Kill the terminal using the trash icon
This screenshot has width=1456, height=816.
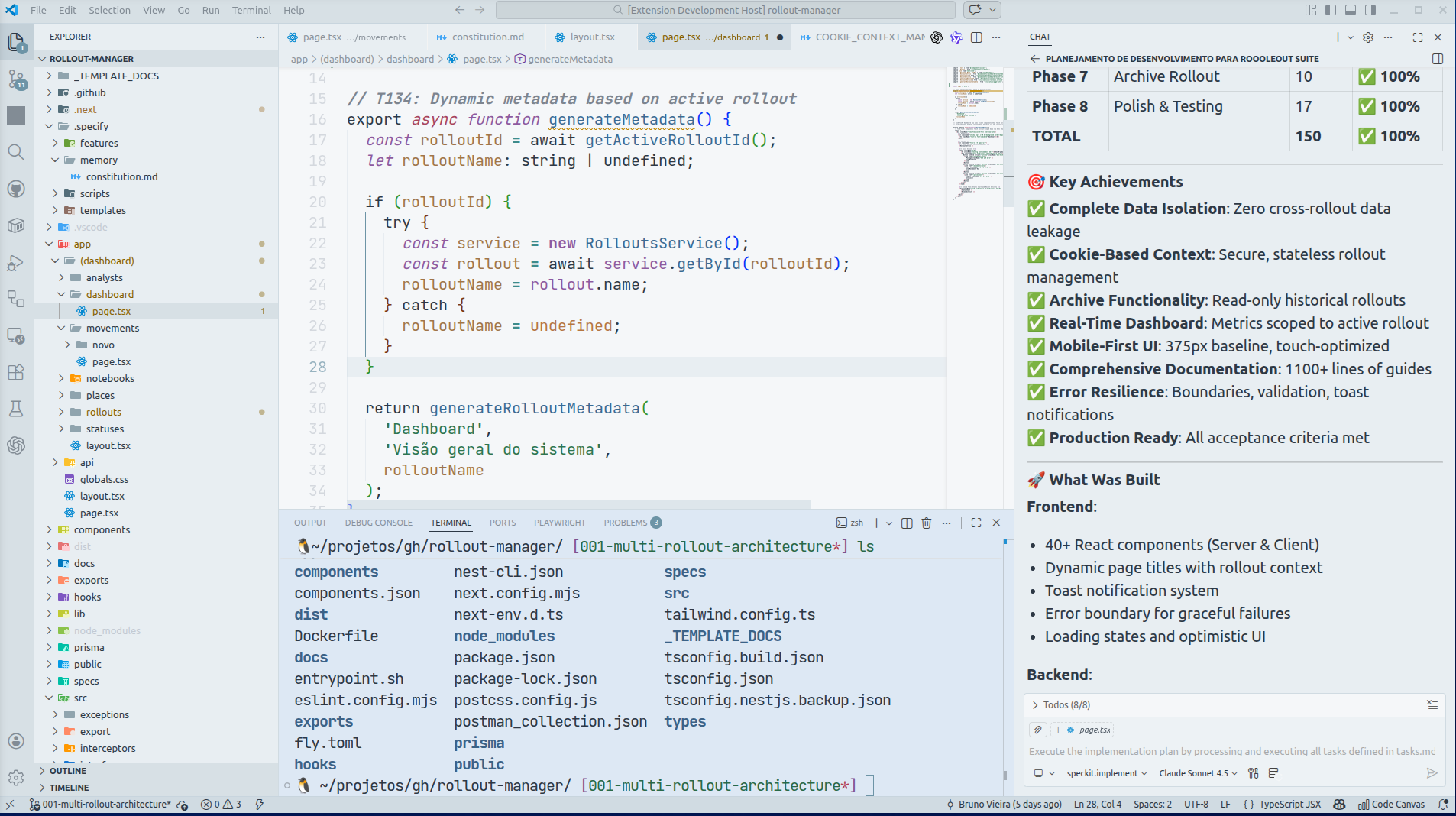(926, 523)
